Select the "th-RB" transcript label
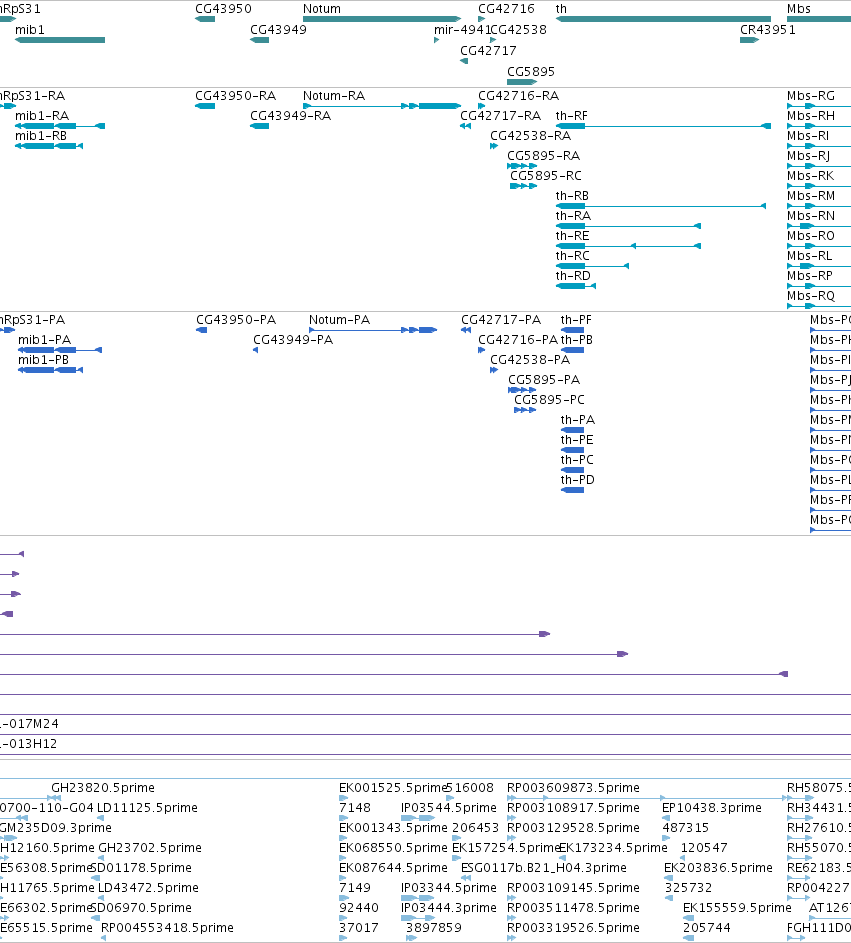The width and height of the screenshot is (851, 943). pos(573,196)
